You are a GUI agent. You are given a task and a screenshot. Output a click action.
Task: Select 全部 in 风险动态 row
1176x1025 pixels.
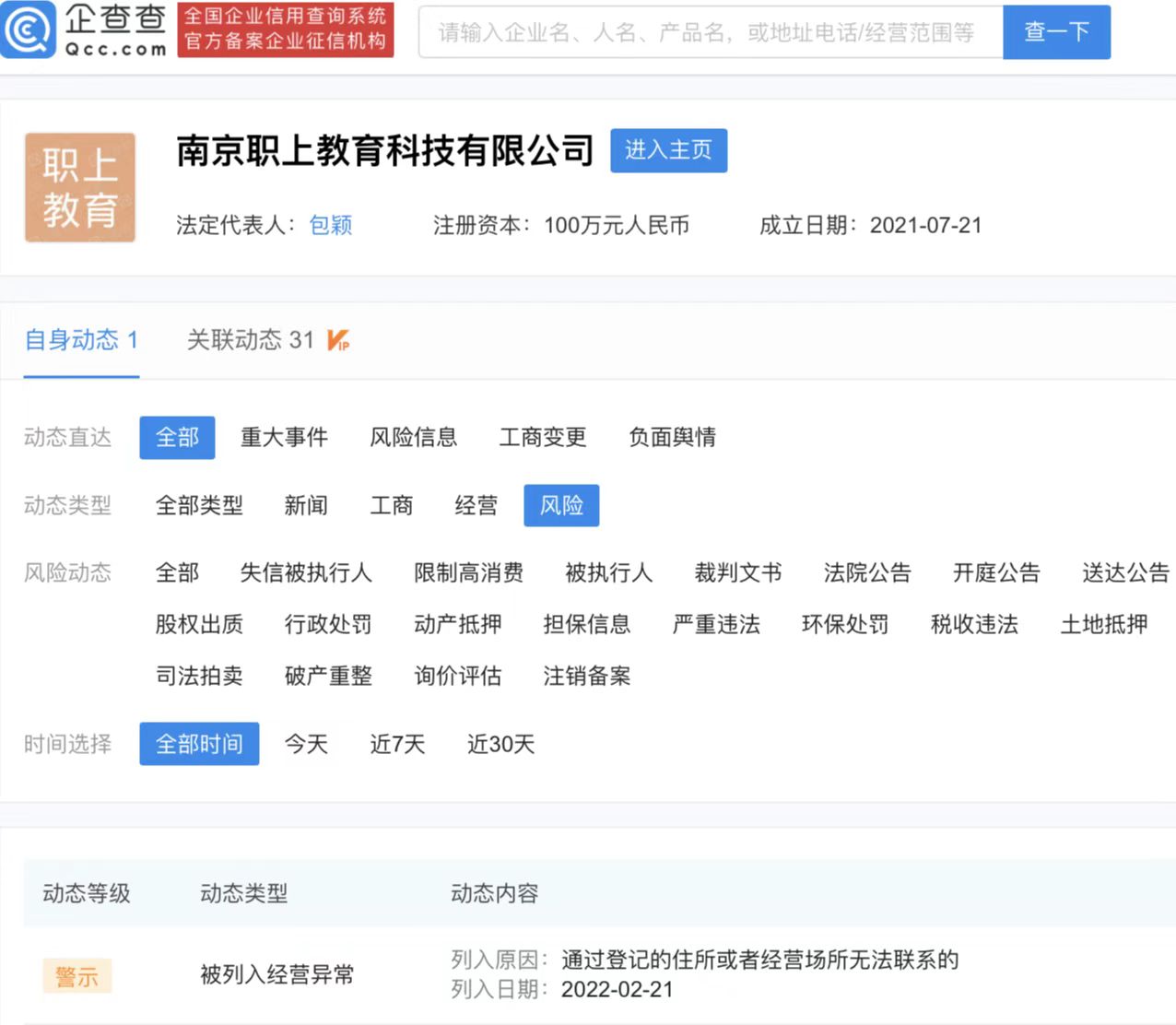point(177,573)
